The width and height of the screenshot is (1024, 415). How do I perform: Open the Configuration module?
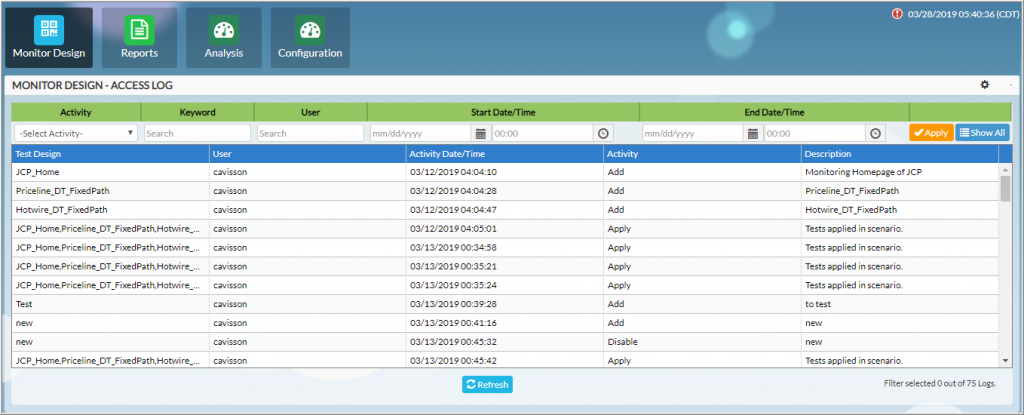[x=310, y=38]
